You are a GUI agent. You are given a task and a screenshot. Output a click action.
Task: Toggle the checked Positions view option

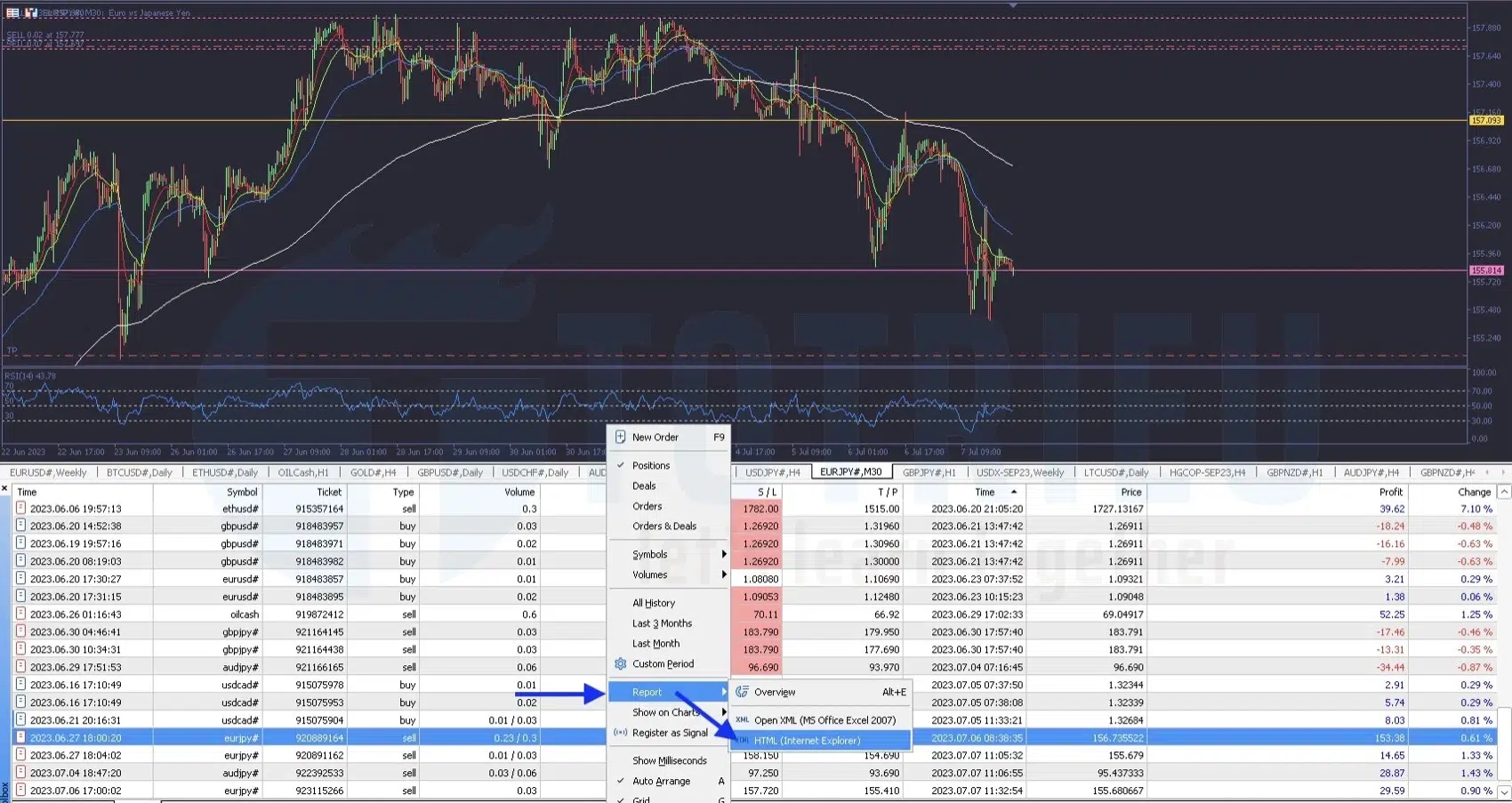click(650, 465)
